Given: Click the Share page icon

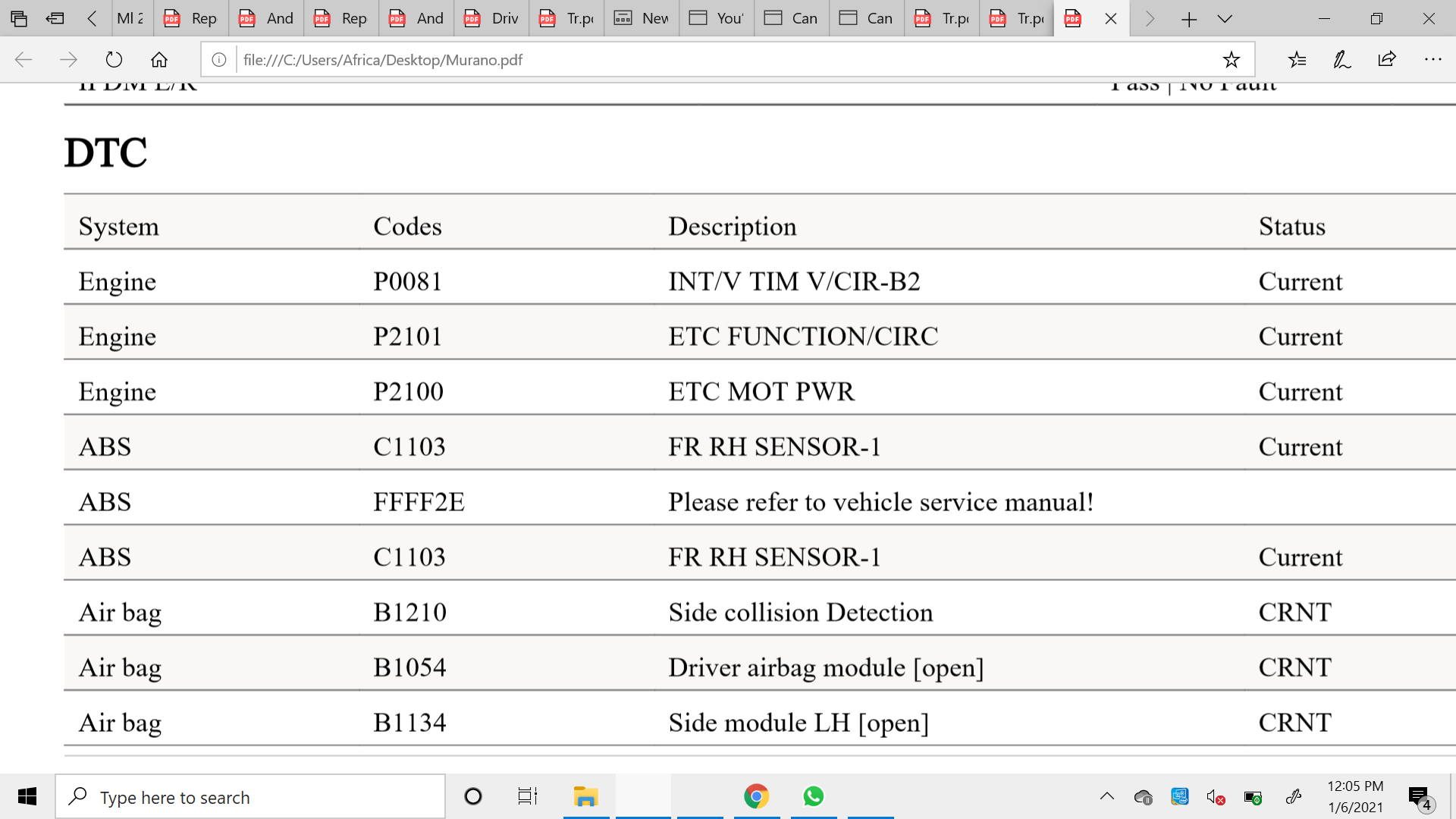Looking at the screenshot, I should pyautogui.click(x=1387, y=60).
